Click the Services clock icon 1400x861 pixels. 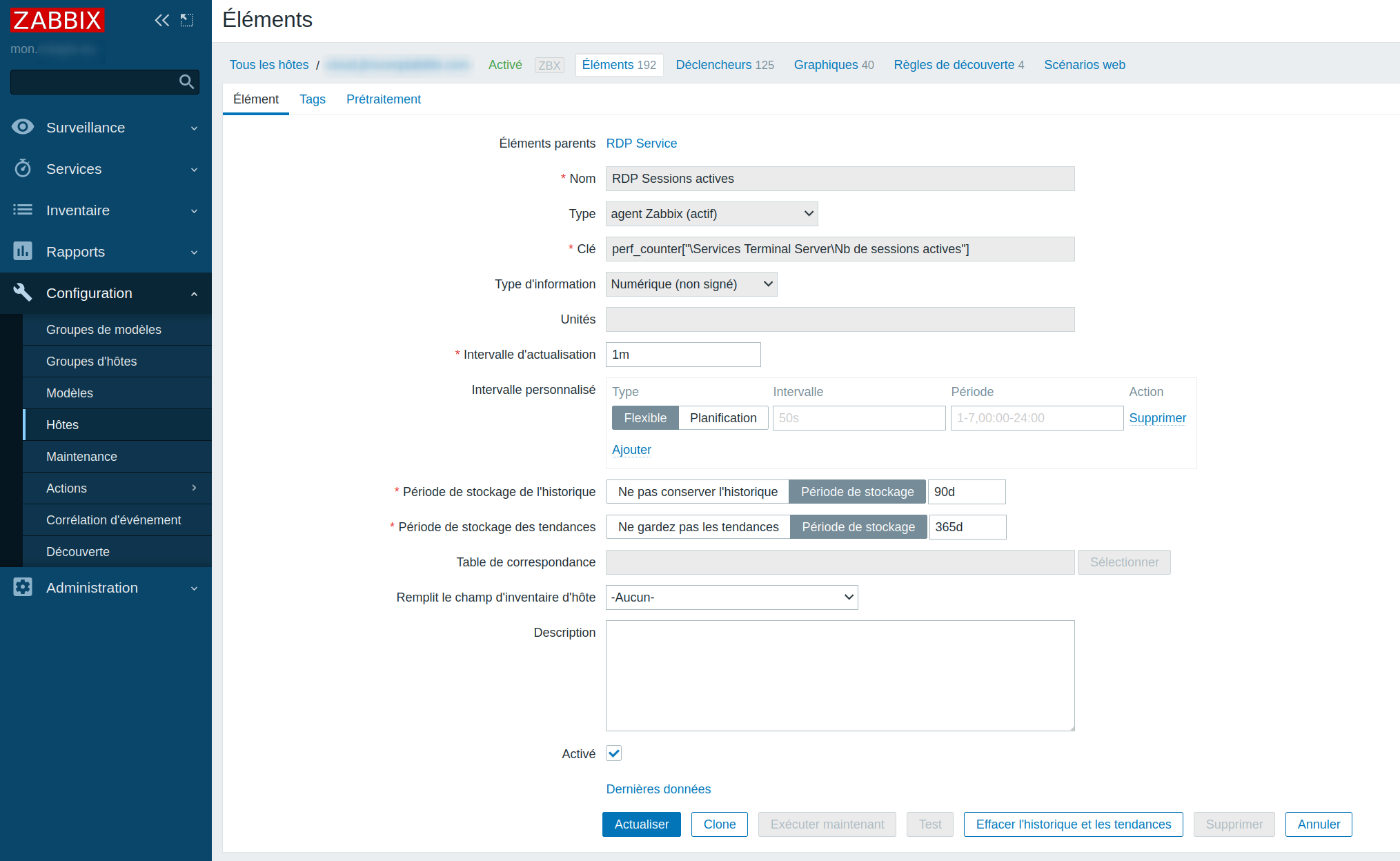point(23,168)
